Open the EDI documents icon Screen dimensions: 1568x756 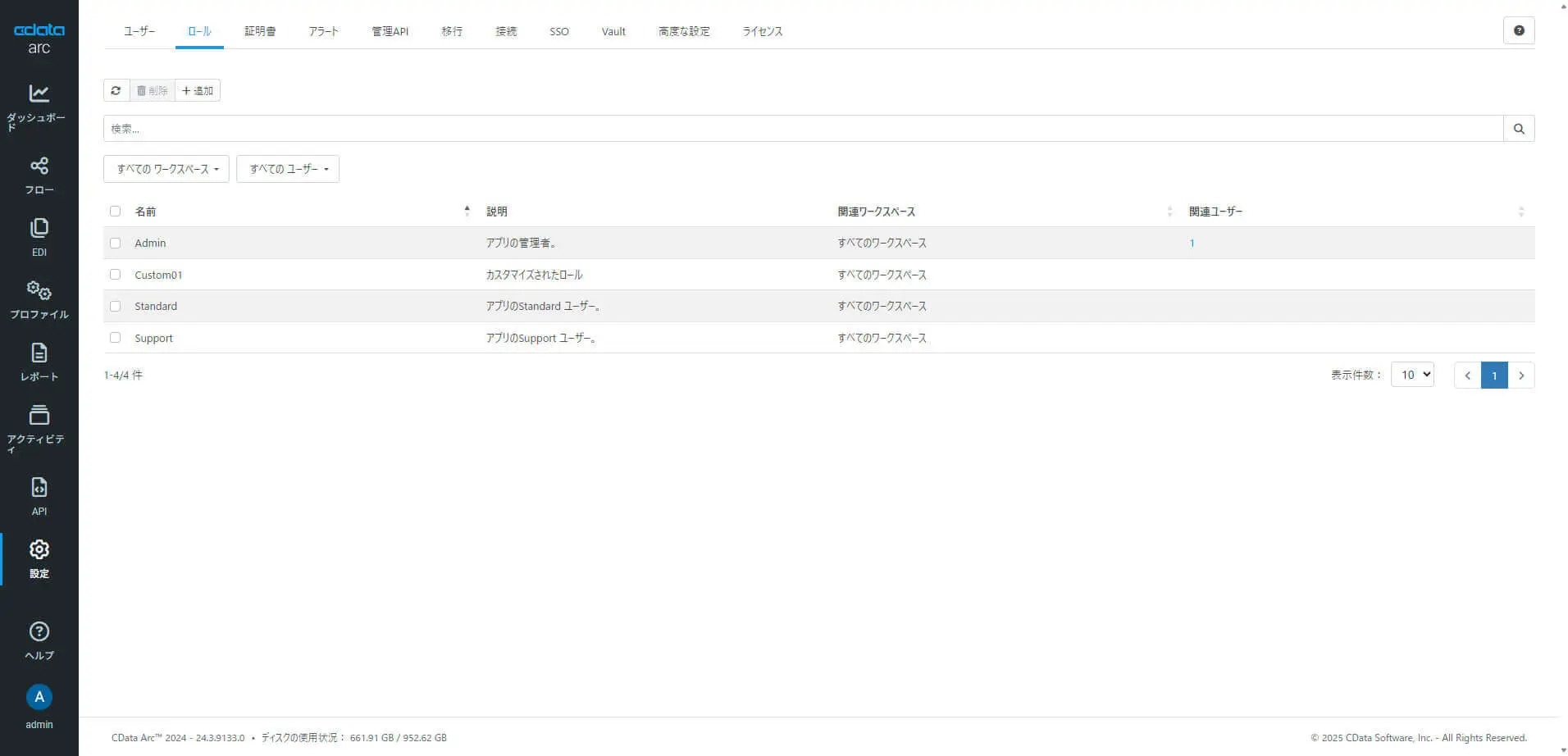click(x=39, y=228)
